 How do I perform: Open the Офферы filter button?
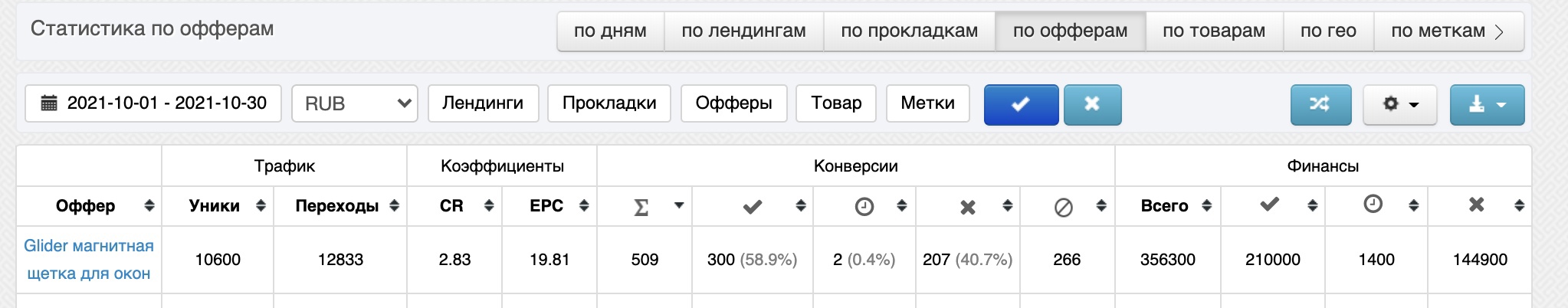pos(733,103)
